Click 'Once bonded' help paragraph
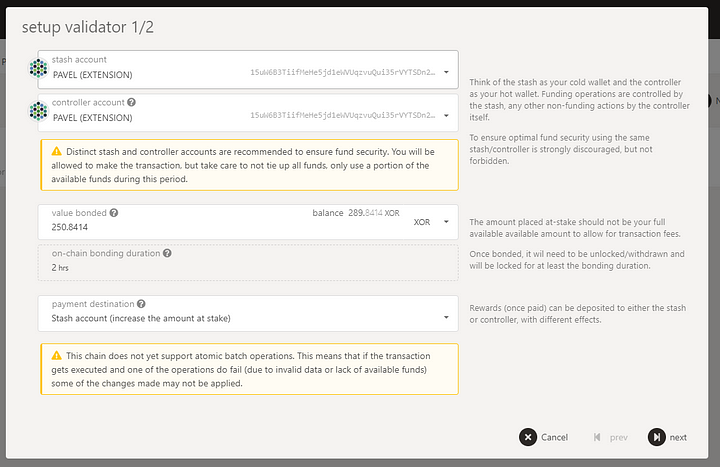This screenshot has height=467, width=720. (577, 259)
